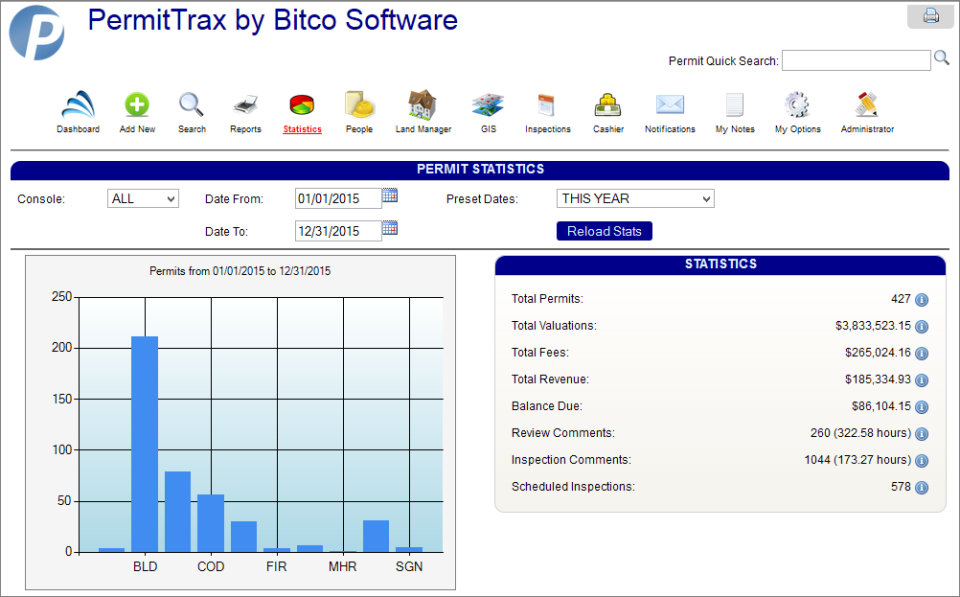
Task: Click in the Permit Quick Search field
Action: 856,61
